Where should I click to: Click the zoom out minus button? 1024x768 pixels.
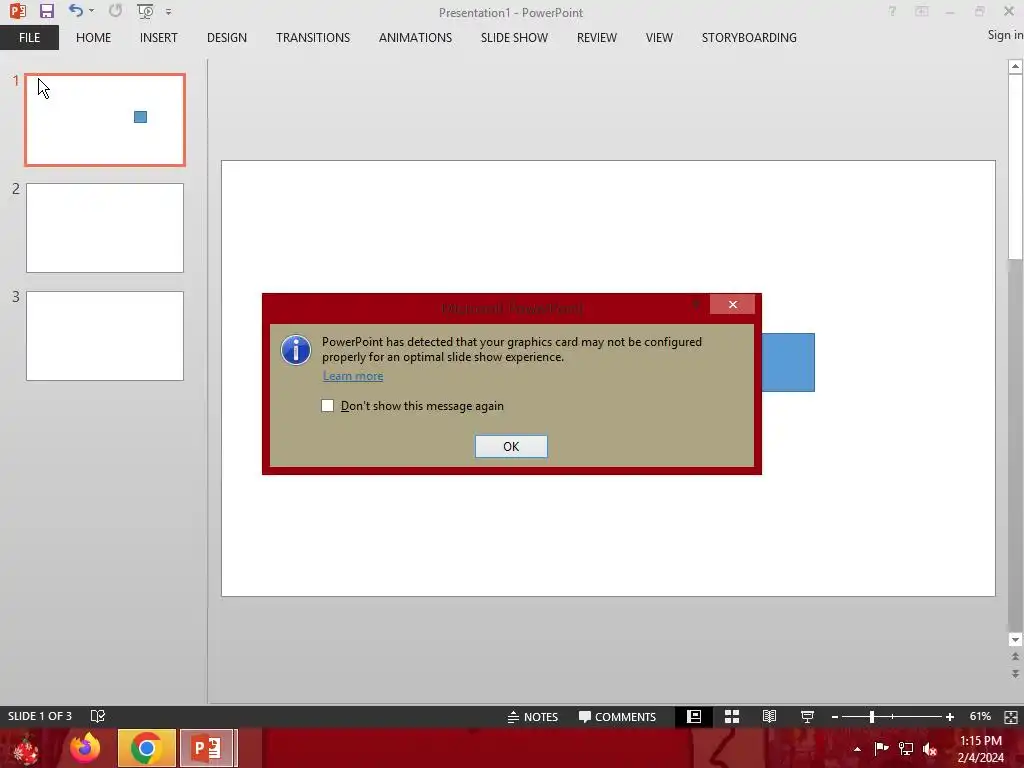pos(835,717)
